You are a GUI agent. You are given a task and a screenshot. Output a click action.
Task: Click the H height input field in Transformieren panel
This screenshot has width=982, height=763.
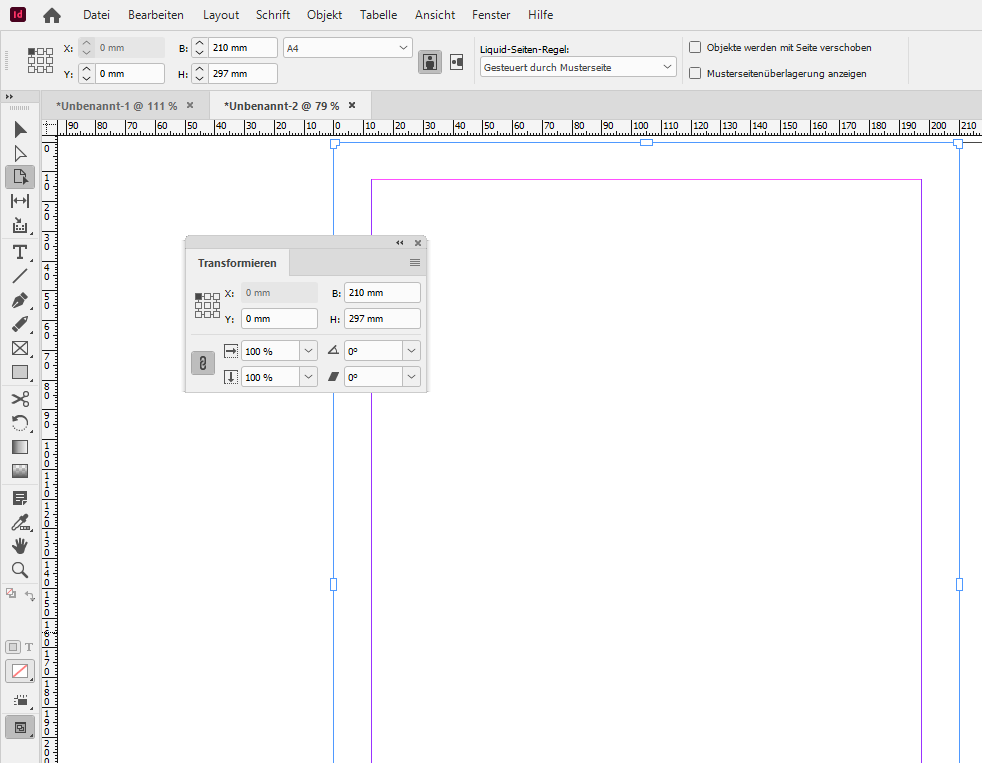pos(382,318)
